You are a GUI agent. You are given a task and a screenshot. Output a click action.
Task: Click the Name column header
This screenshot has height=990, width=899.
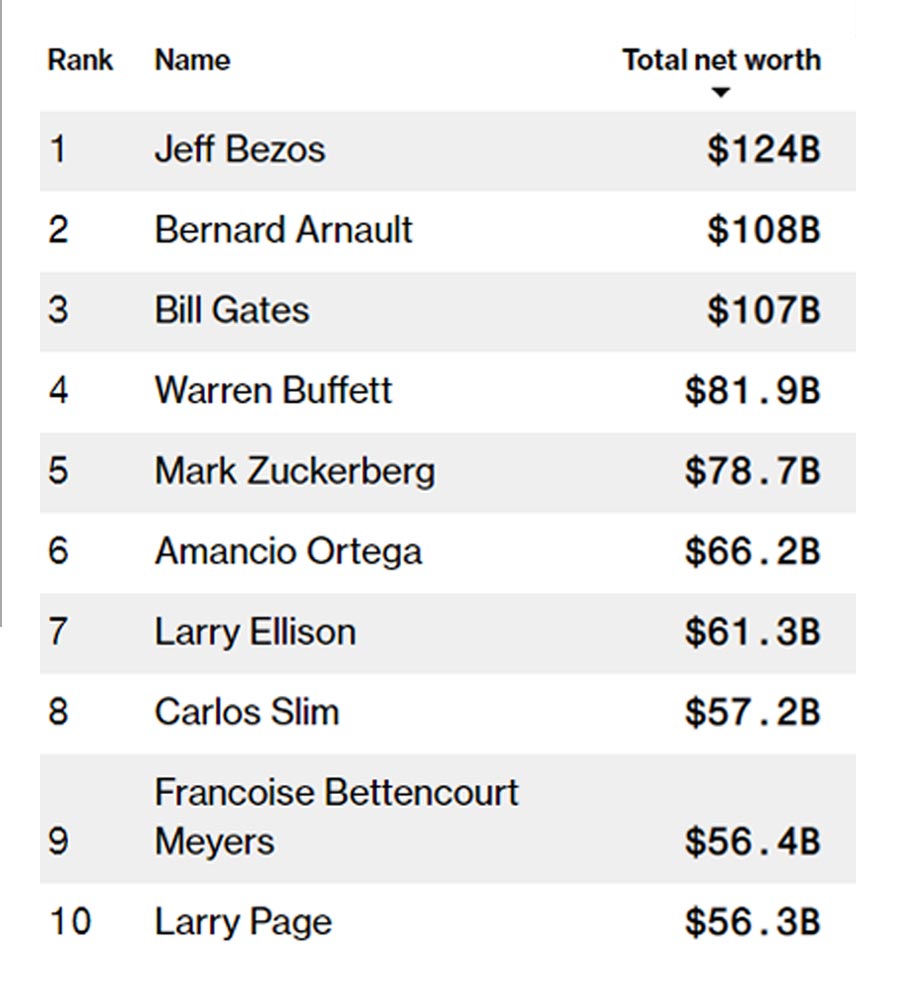pos(192,60)
